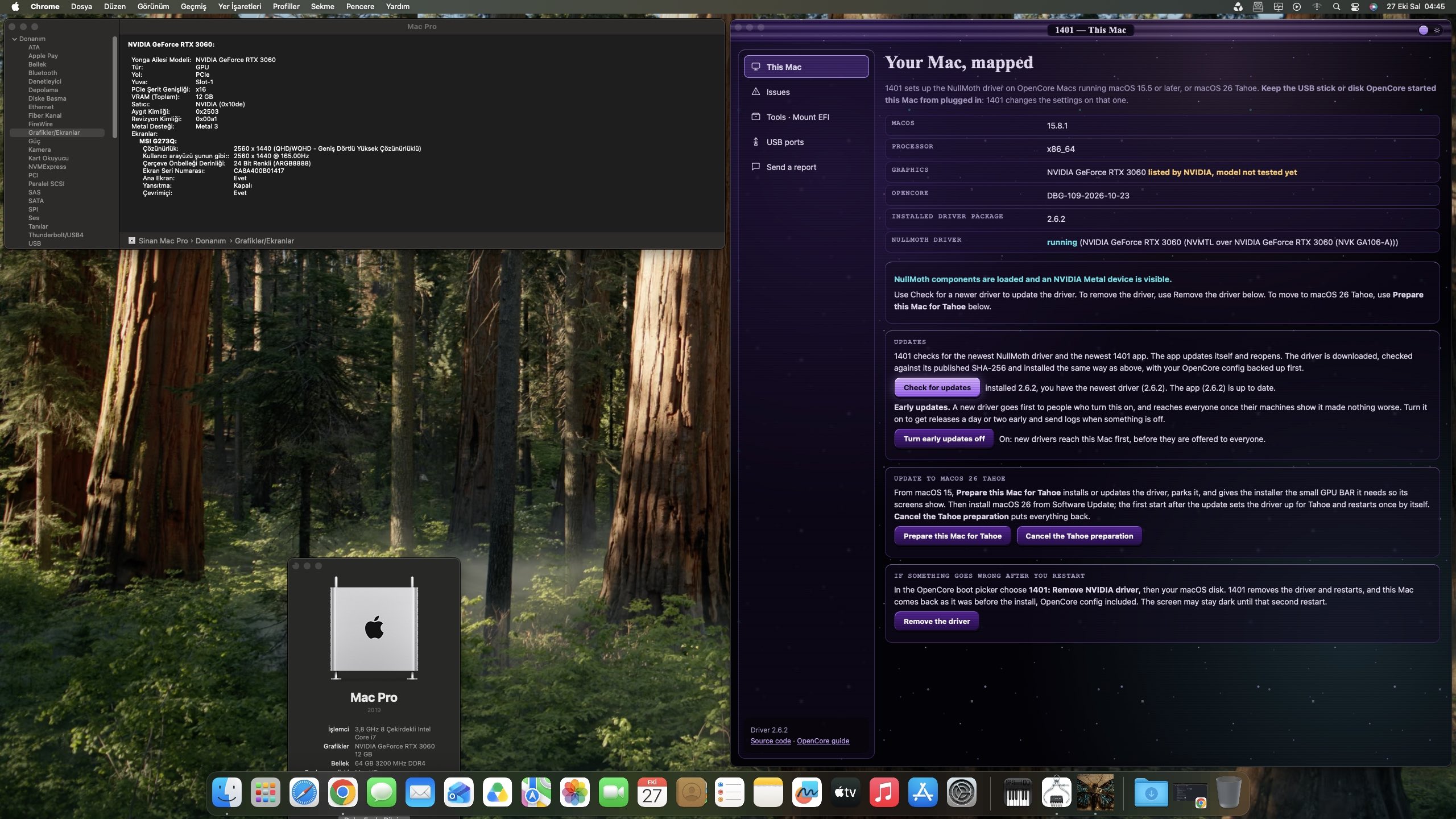Click the System Information sidebar scrollbar
1456x819 pixels.
click(115, 87)
